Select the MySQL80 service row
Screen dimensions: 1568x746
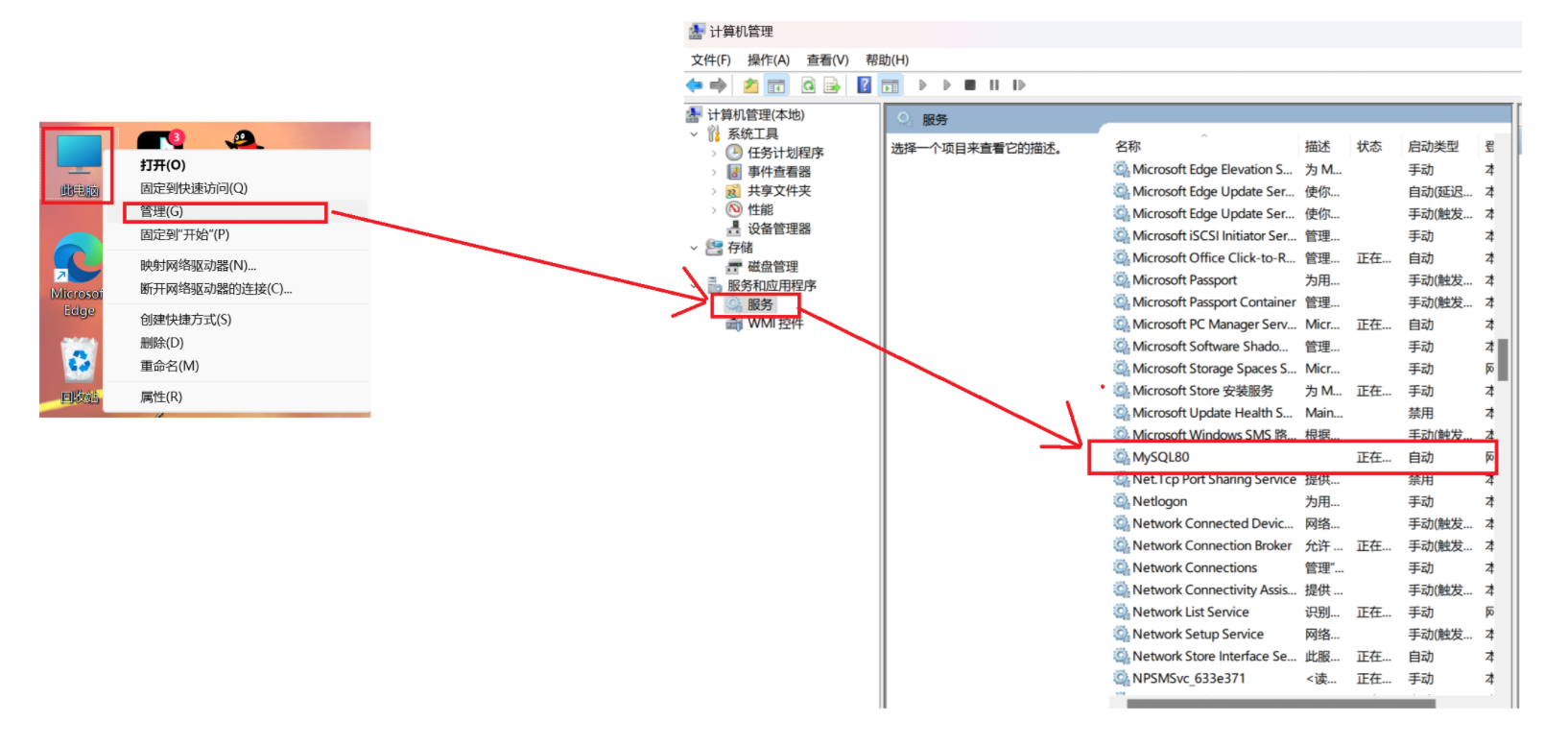(x=1303, y=457)
